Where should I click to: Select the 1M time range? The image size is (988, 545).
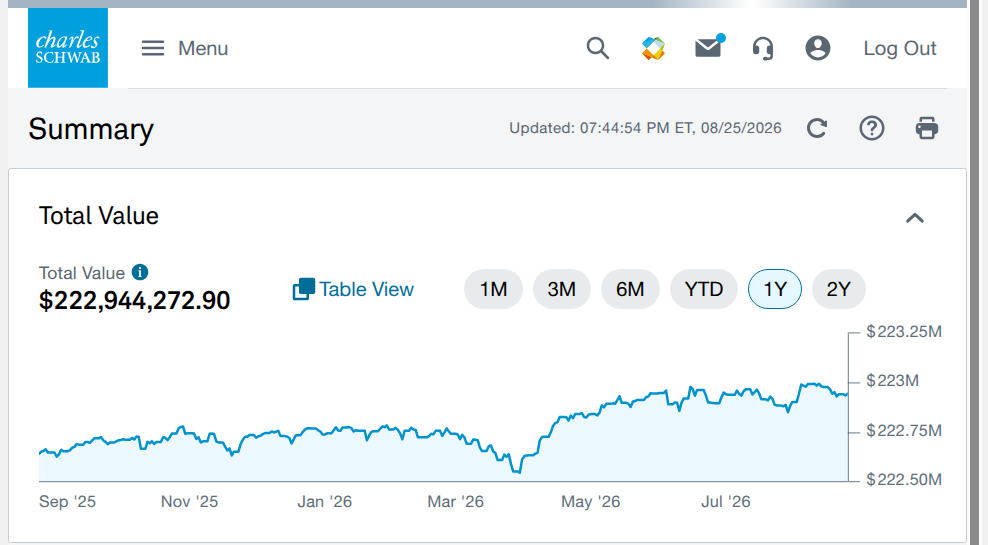pyautogui.click(x=493, y=289)
